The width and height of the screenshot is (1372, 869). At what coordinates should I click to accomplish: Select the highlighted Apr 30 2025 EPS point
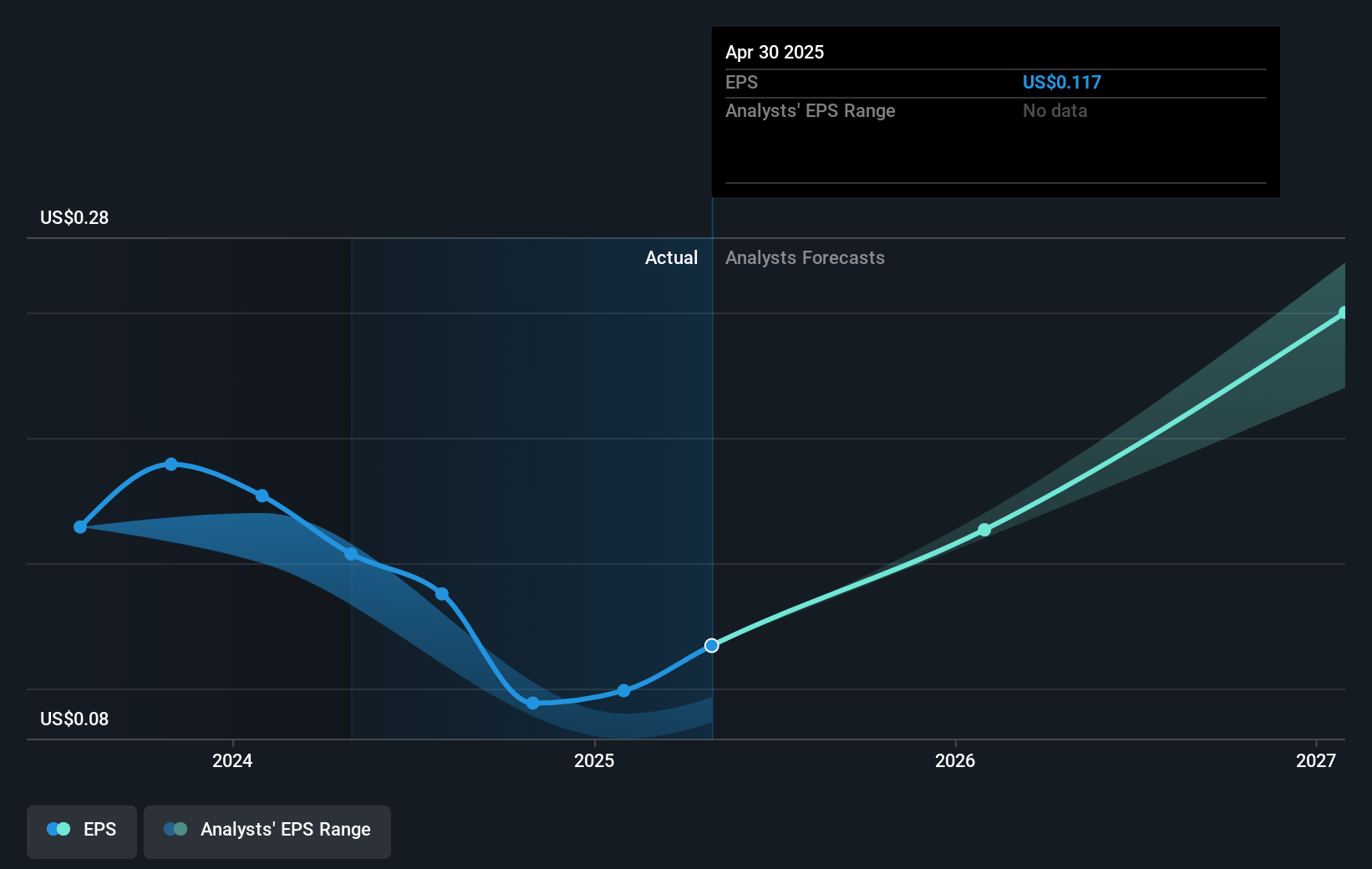[x=712, y=645]
